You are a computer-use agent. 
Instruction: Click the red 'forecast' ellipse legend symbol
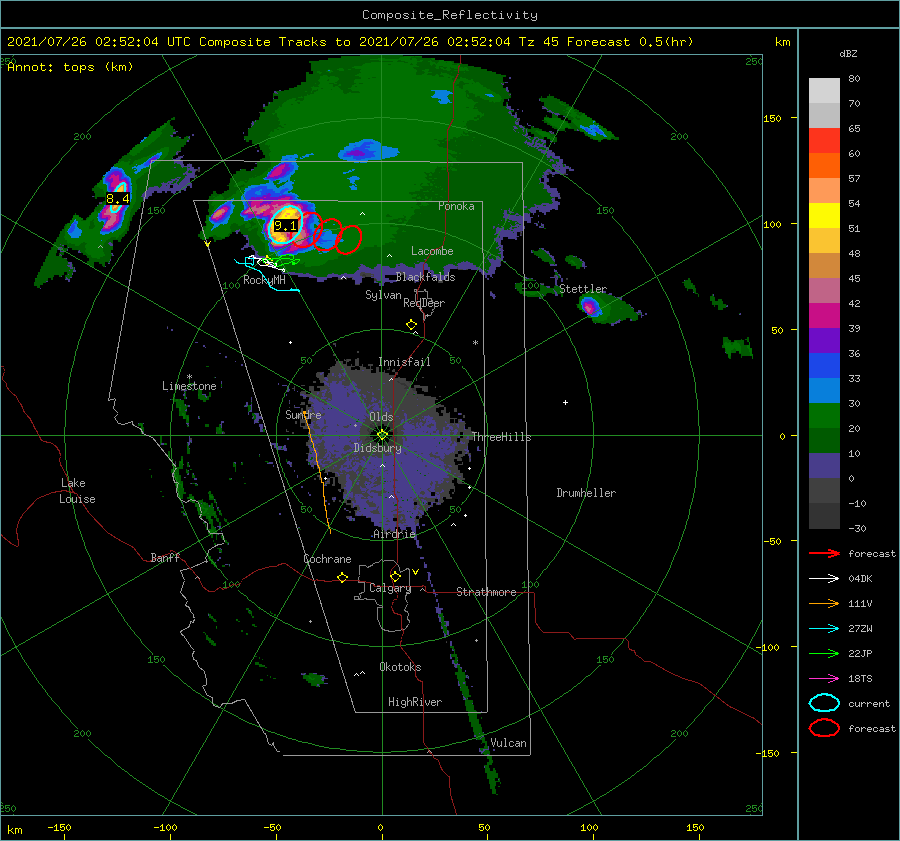click(824, 728)
